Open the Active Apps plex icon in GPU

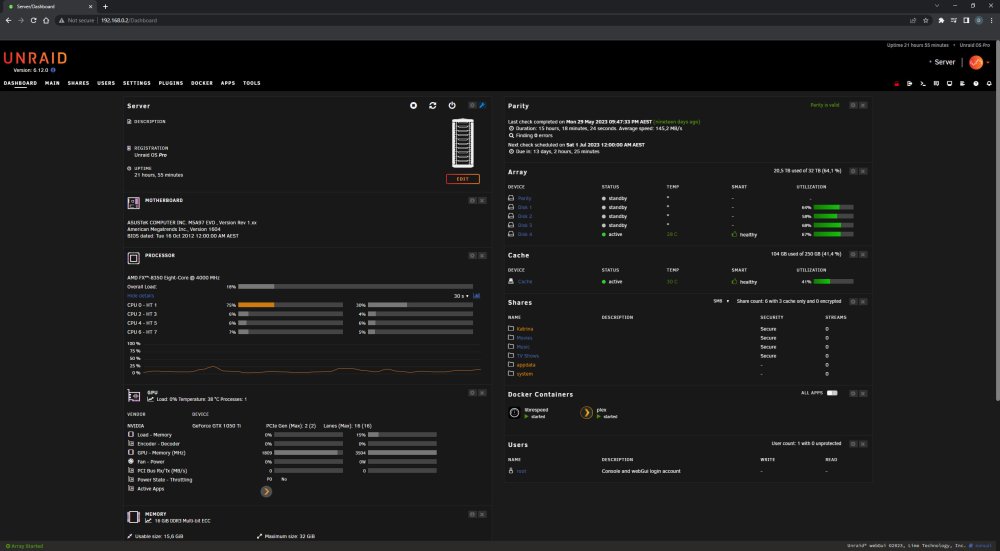click(x=266, y=491)
